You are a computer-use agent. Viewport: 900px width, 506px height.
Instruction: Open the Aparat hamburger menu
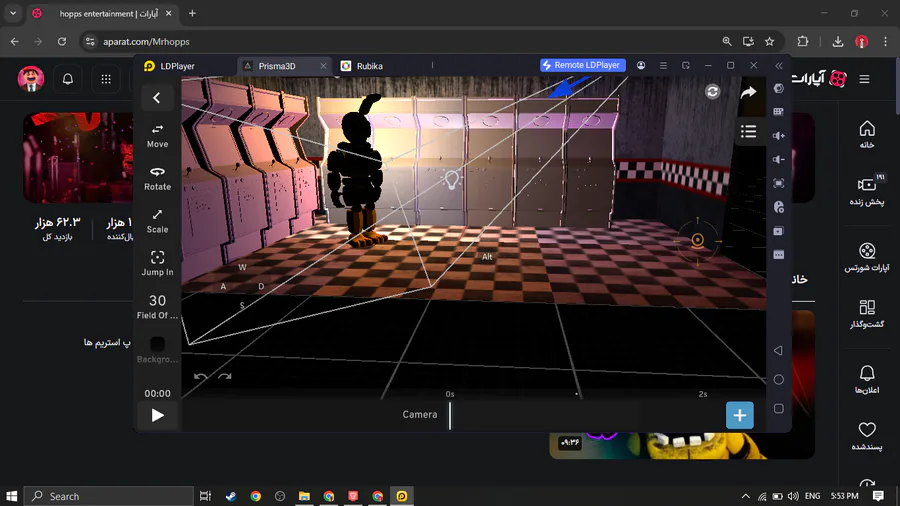pyautogui.click(x=864, y=79)
